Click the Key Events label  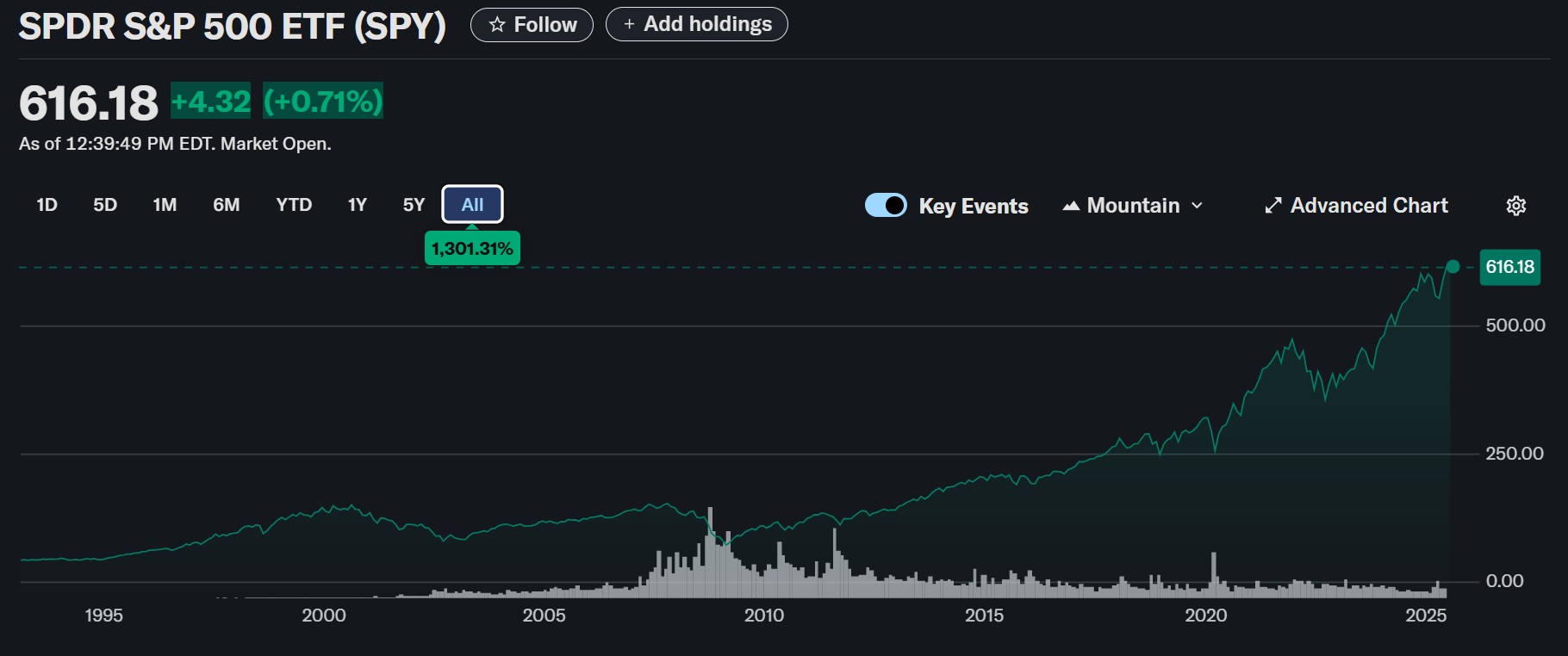[x=974, y=207]
